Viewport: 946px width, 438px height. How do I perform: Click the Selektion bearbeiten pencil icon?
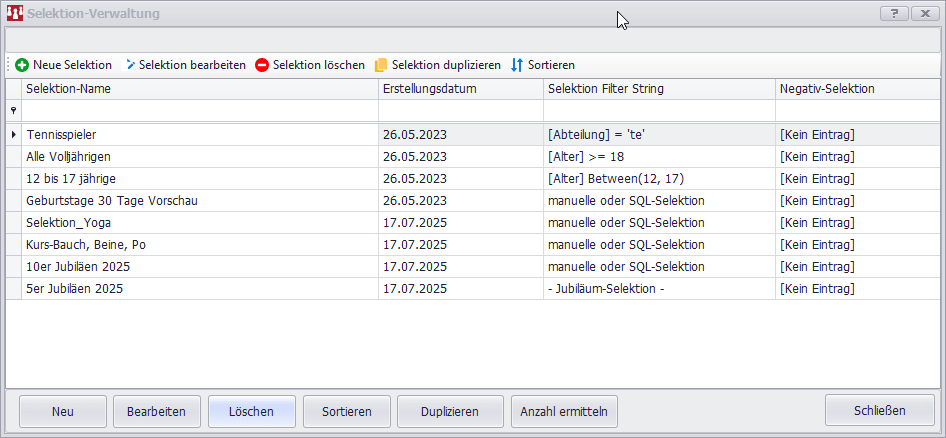coord(130,65)
